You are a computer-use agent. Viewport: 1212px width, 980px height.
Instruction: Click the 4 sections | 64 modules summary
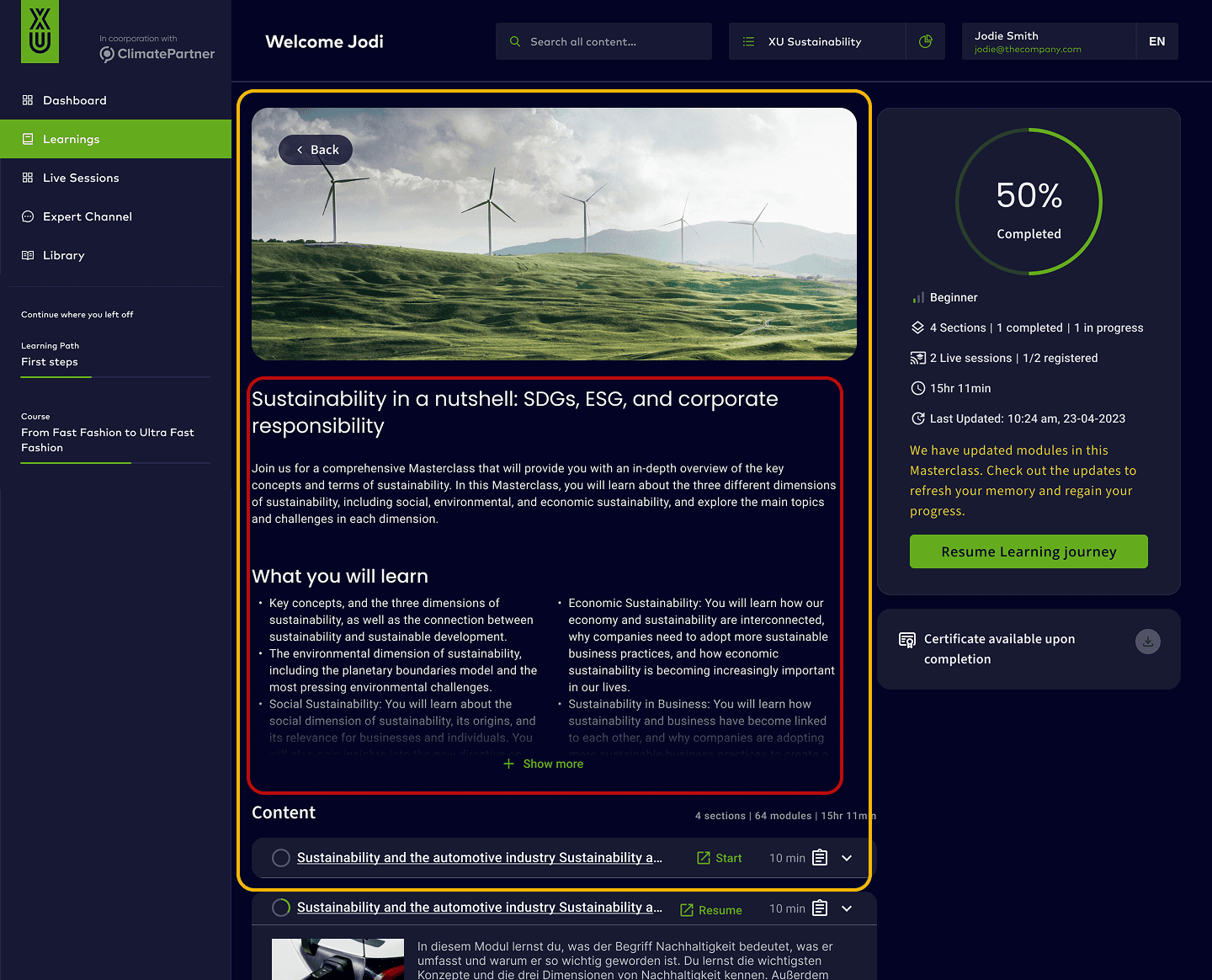785,816
